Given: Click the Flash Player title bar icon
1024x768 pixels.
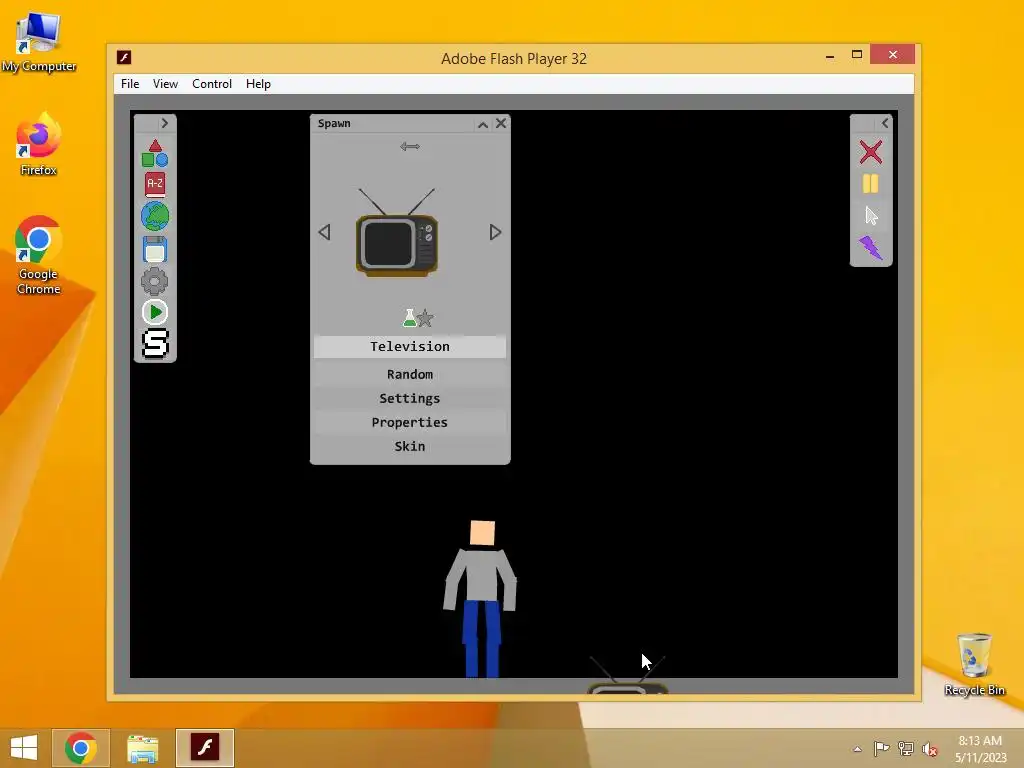Looking at the screenshot, I should click(x=124, y=57).
